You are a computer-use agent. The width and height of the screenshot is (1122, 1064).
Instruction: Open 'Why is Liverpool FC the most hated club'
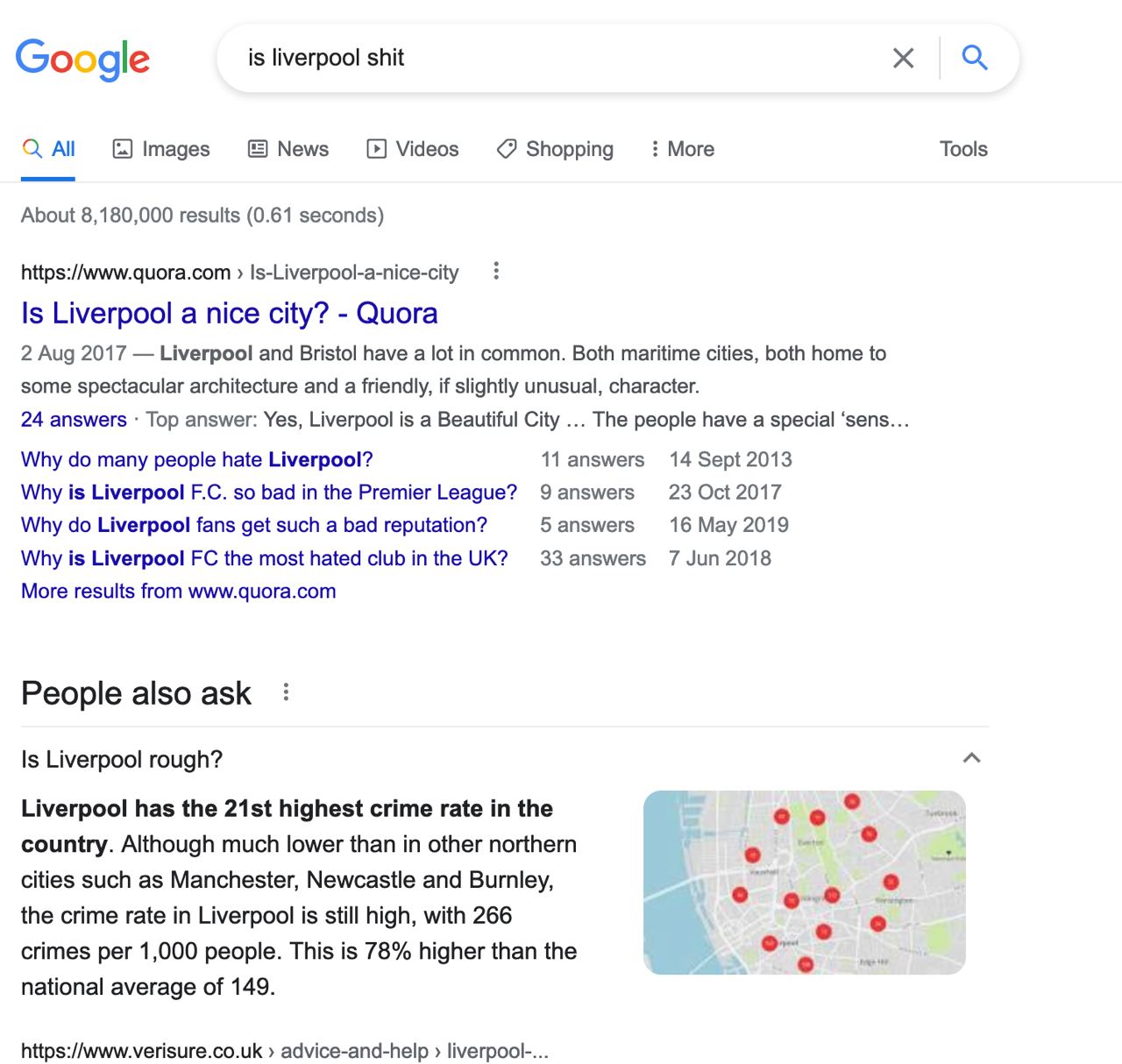(x=265, y=558)
